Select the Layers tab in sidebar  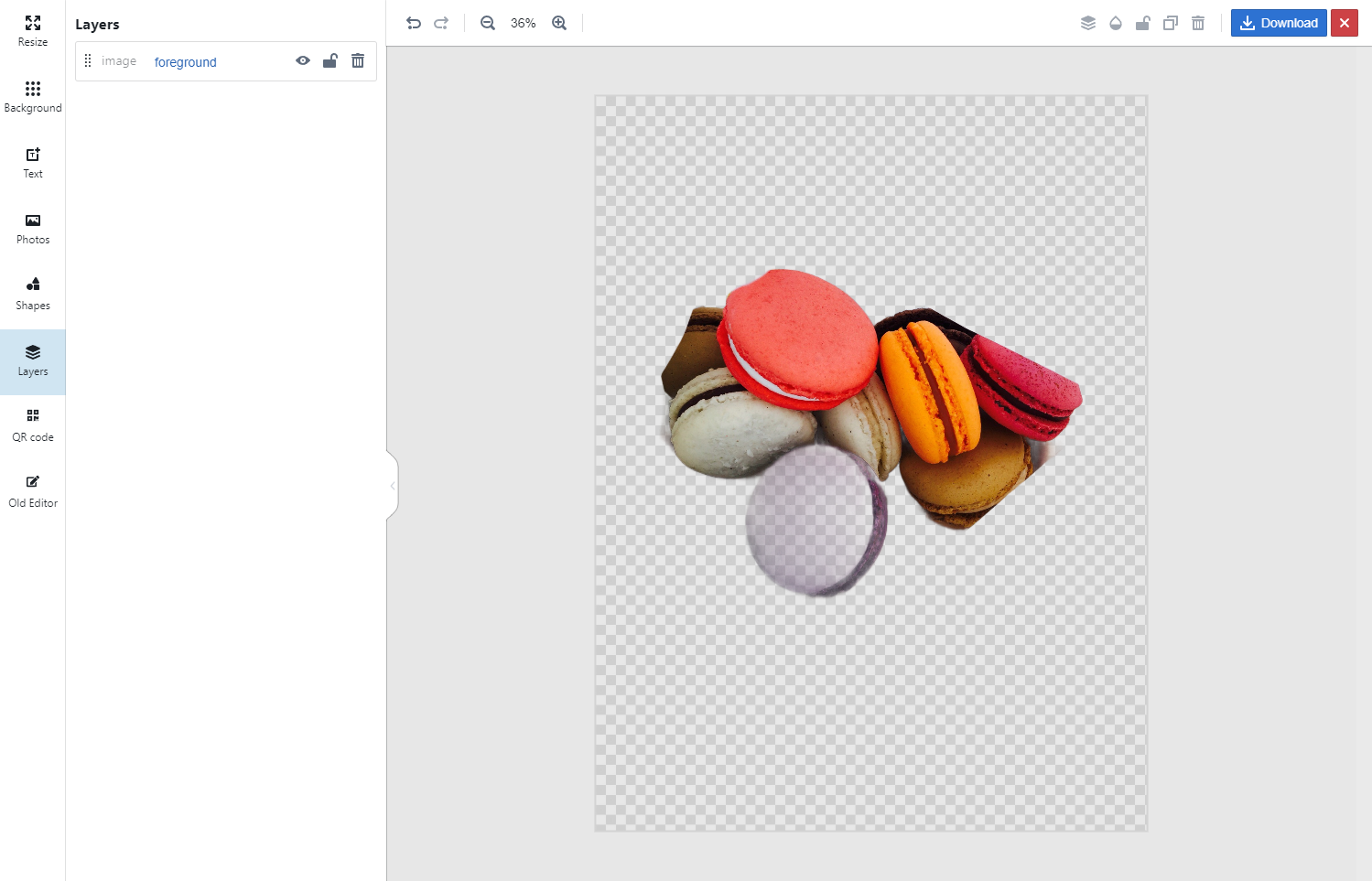pyautogui.click(x=33, y=361)
